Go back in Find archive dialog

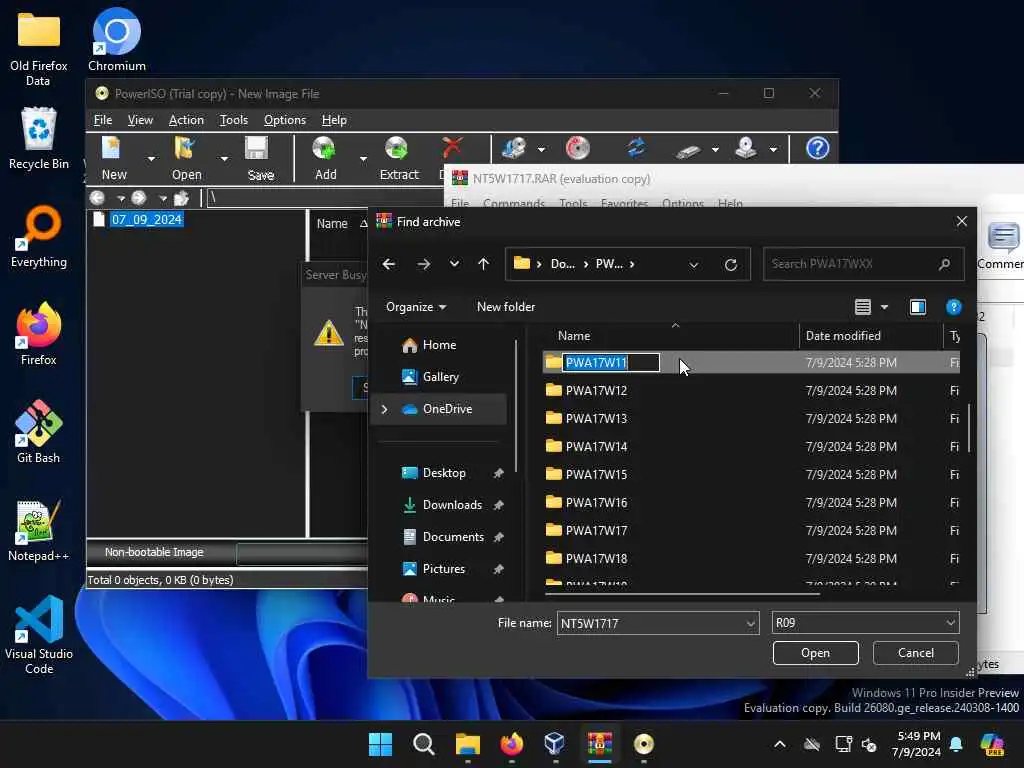click(x=389, y=264)
